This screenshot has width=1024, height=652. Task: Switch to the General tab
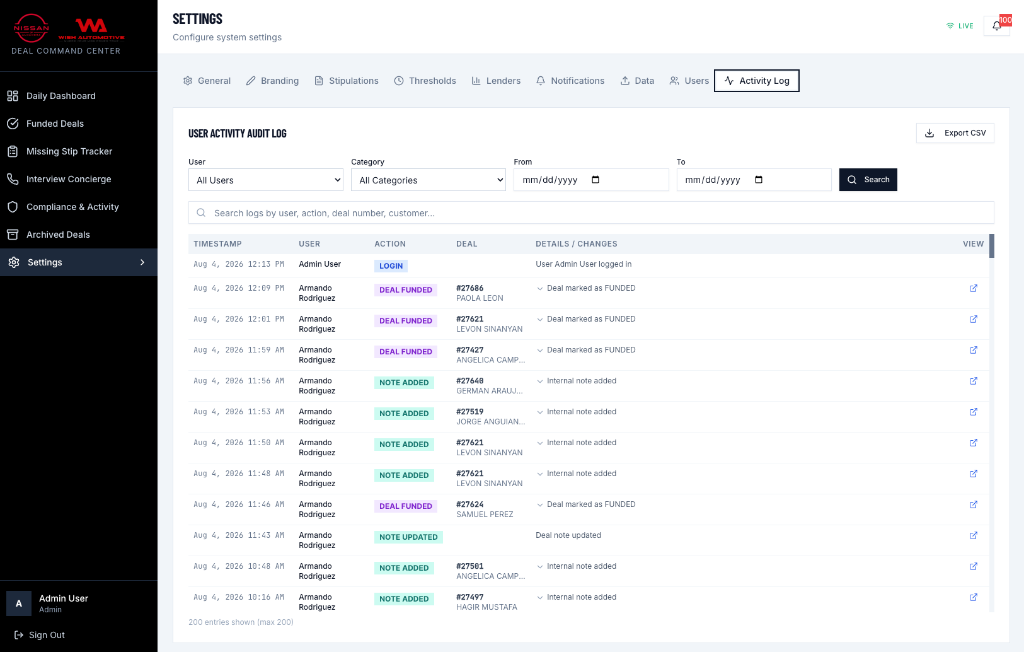coord(206,81)
